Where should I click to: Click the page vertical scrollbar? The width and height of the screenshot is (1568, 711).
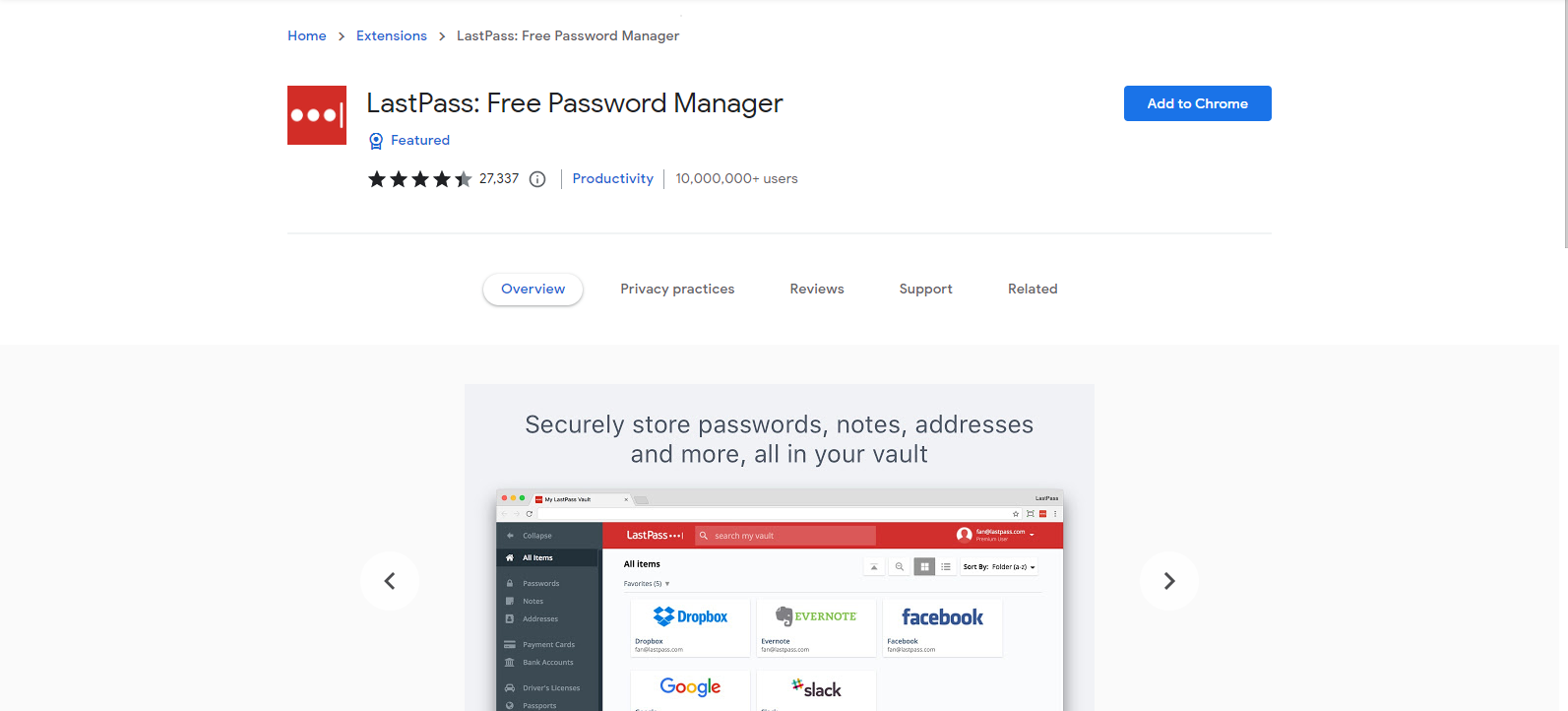tap(1564, 124)
